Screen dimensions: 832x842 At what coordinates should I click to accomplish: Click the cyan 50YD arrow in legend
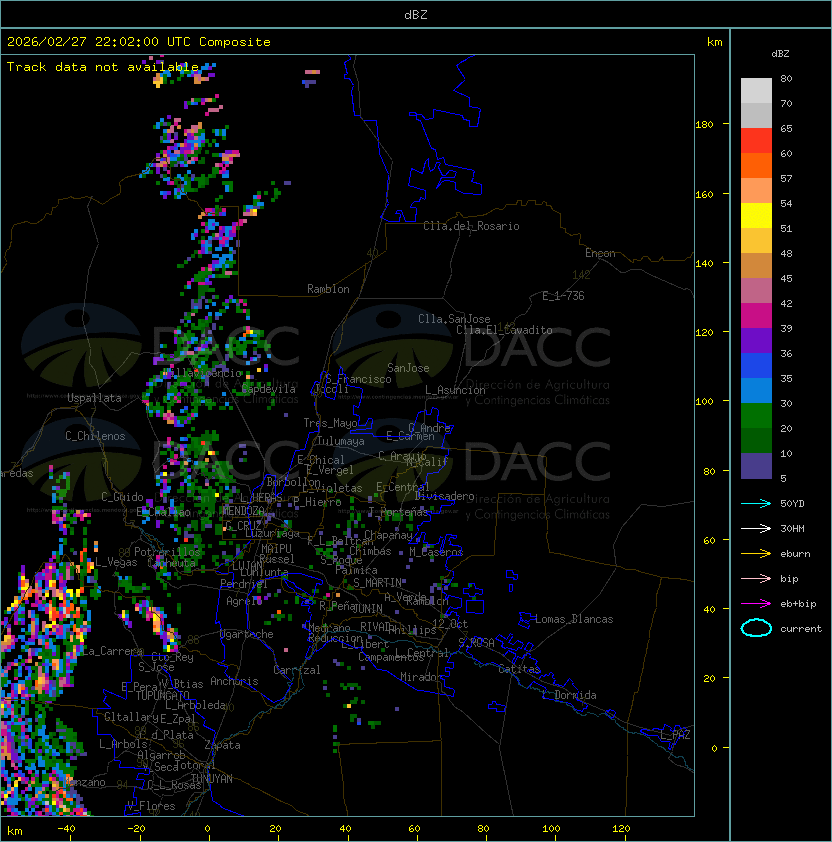(756, 503)
